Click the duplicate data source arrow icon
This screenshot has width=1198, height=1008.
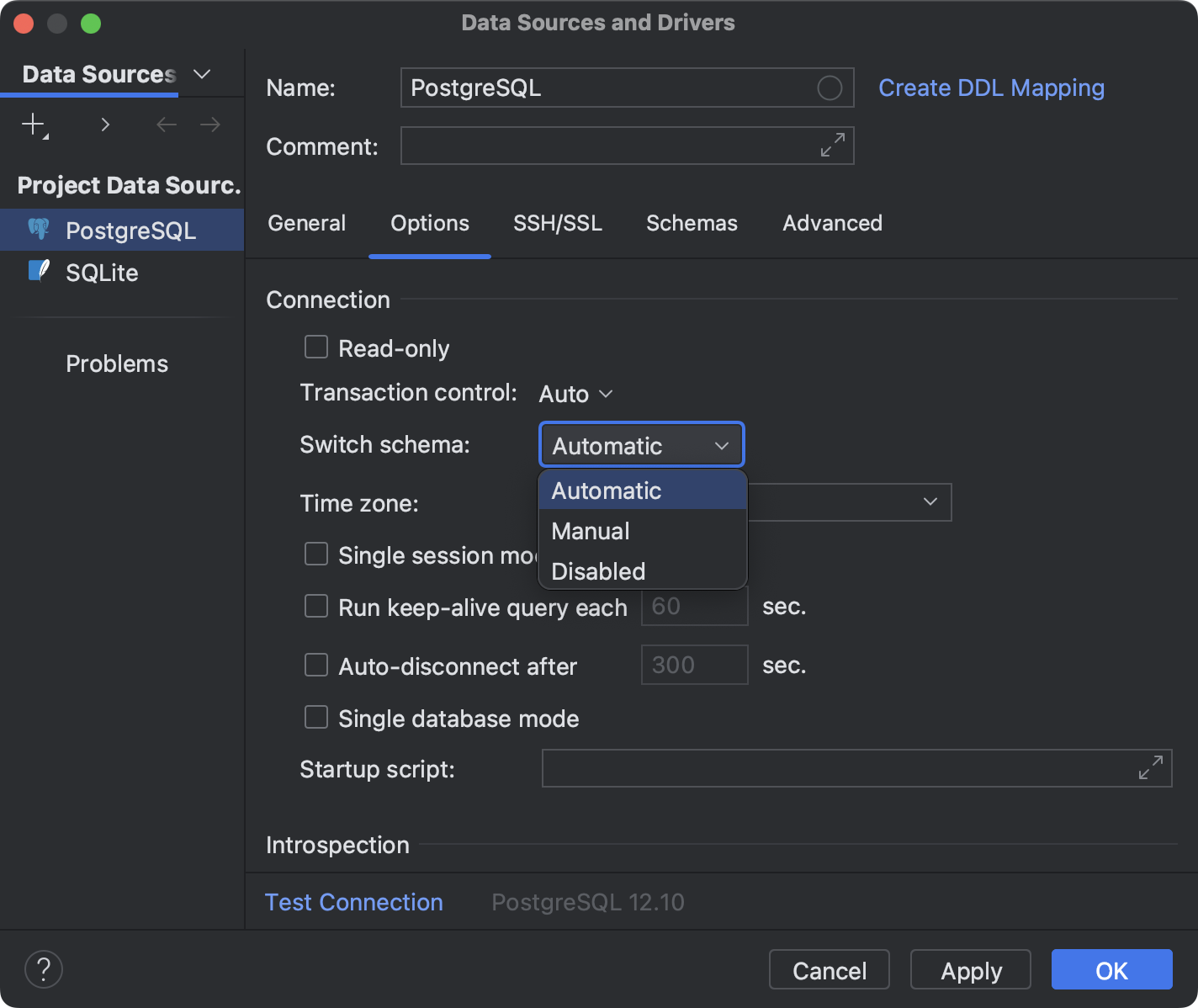(x=105, y=124)
